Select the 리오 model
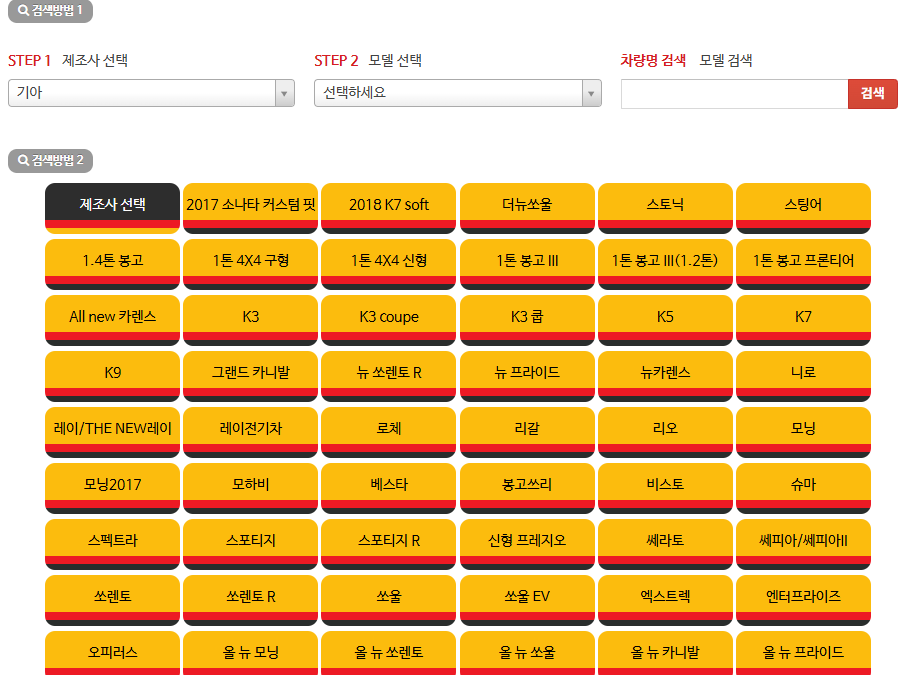This screenshot has width=899, height=675. pos(665,432)
